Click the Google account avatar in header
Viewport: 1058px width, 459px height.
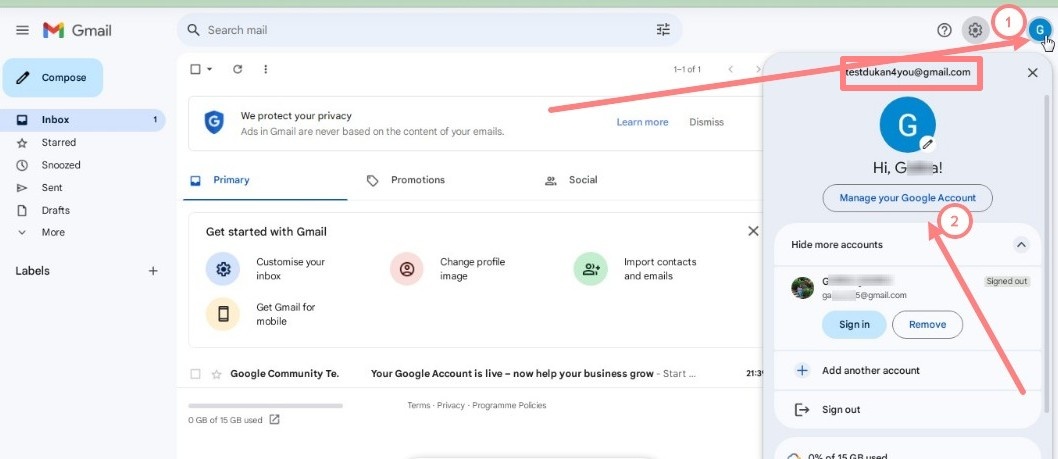[x=1040, y=30]
